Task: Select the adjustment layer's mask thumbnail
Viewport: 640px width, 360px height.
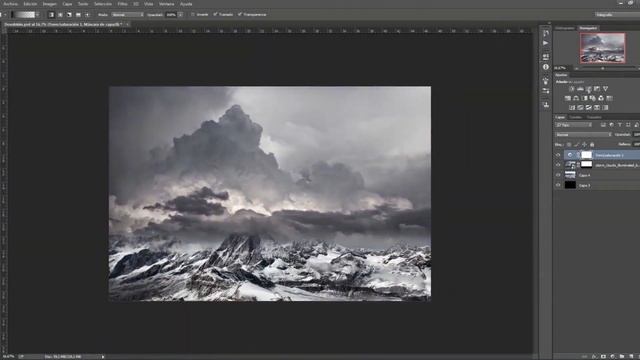Action: coord(587,155)
